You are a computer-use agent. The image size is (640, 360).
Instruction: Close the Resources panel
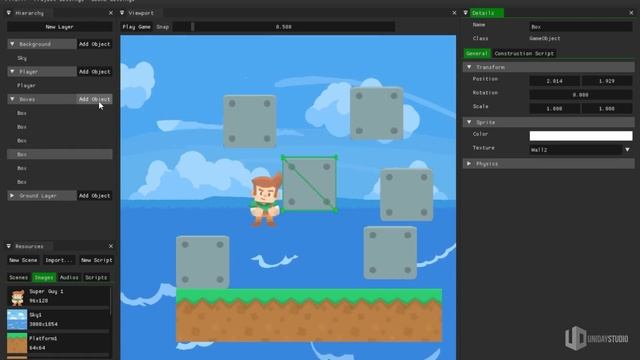pos(111,246)
